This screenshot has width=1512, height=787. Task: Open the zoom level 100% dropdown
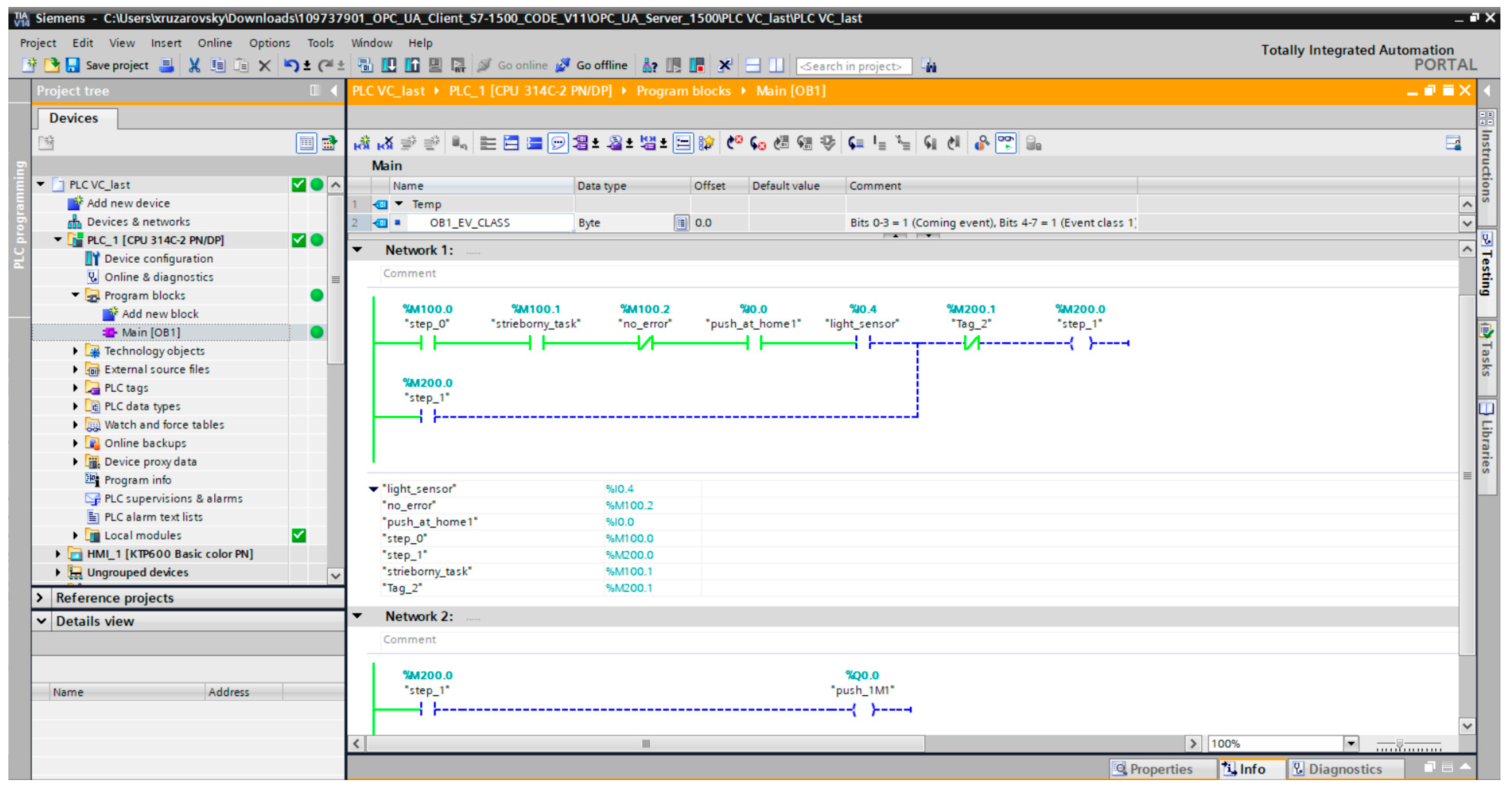1351,744
